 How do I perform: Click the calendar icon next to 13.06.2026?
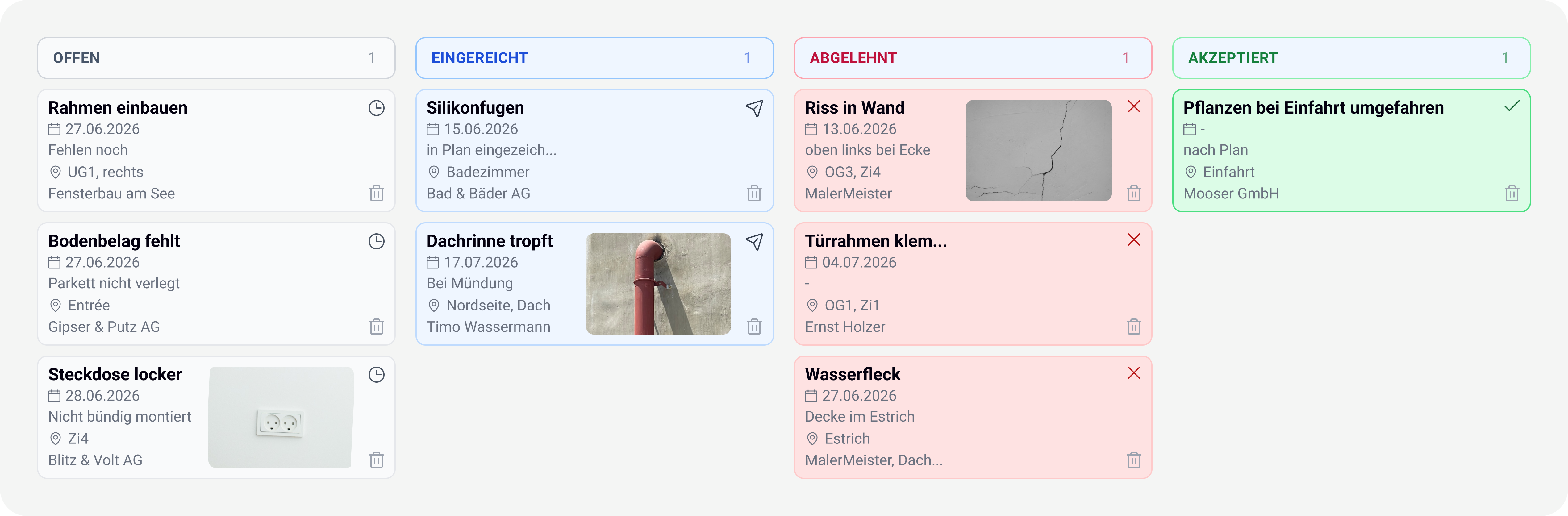pos(811,129)
